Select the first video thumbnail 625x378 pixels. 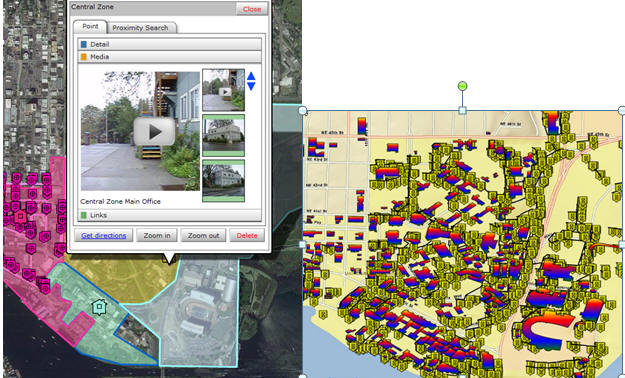click(x=223, y=90)
